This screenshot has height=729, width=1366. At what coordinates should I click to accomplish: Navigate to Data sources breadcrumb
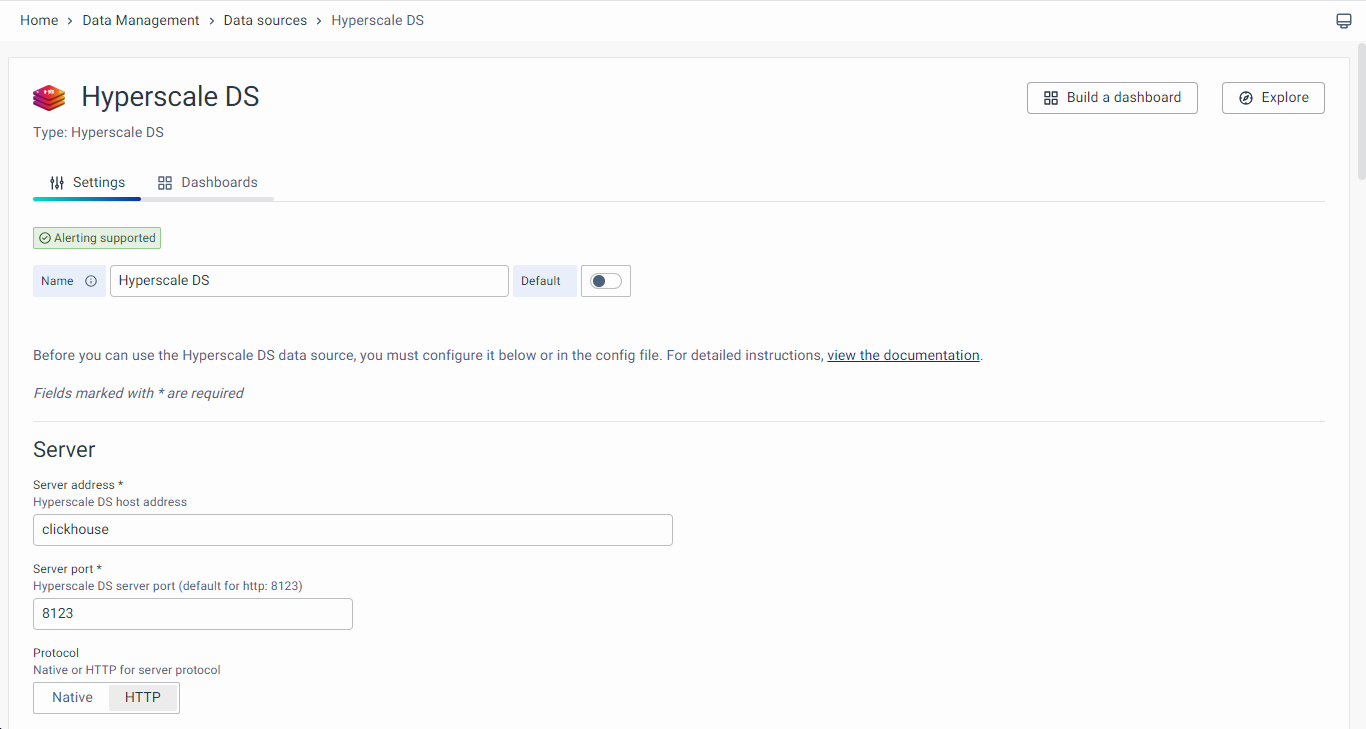[x=265, y=20]
